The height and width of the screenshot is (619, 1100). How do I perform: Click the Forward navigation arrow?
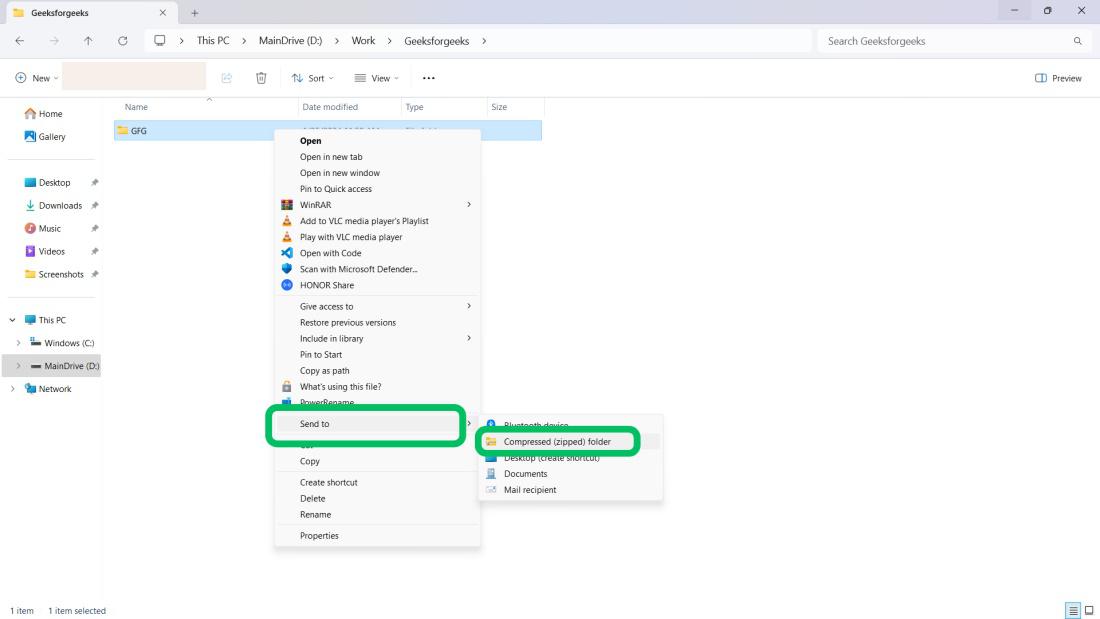(54, 41)
